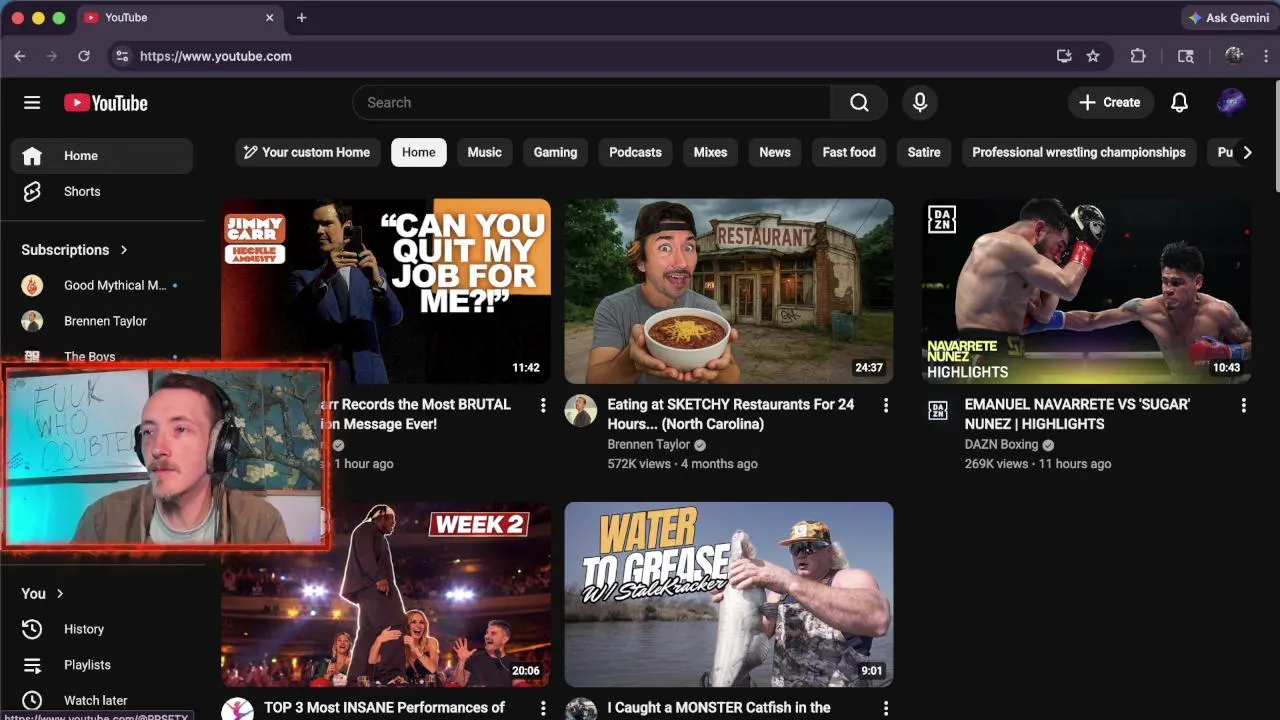The width and height of the screenshot is (1280, 720).
Task: Open EMANUEL NAVARRETE VS SUGAR NUNEZ title
Action: point(1077,414)
